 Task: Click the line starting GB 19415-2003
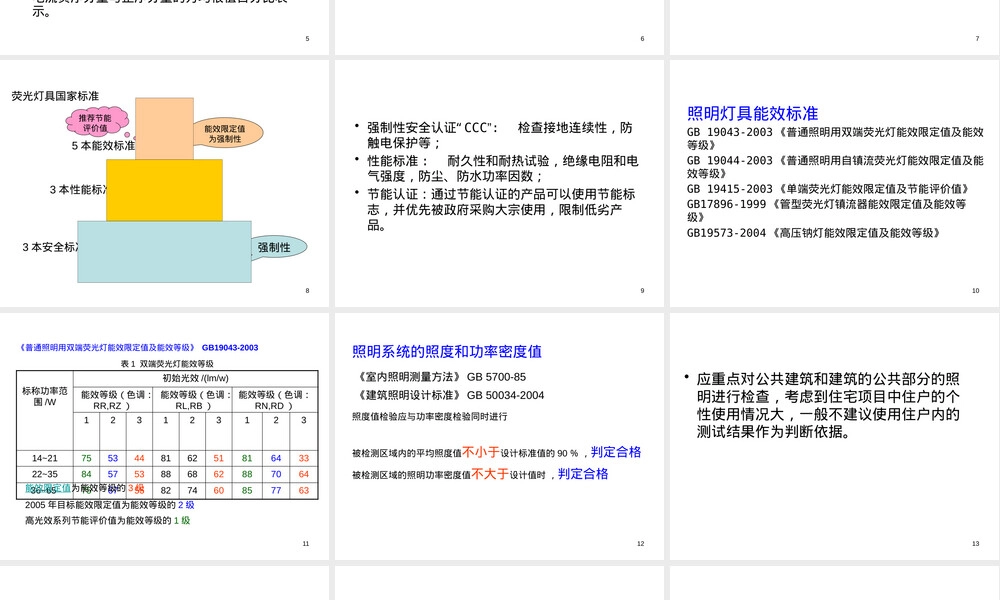point(829,189)
